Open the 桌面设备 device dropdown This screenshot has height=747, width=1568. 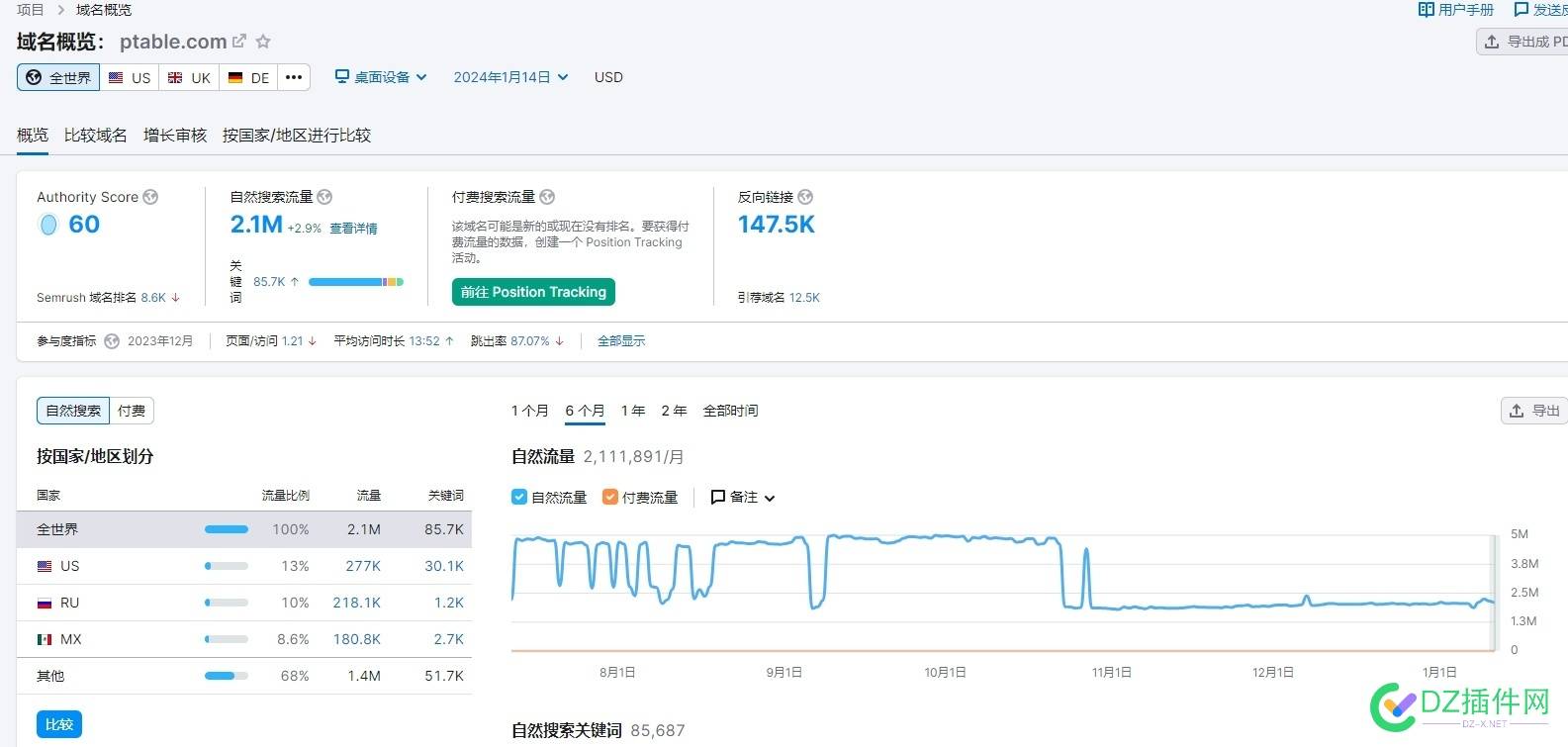click(x=381, y=77)
